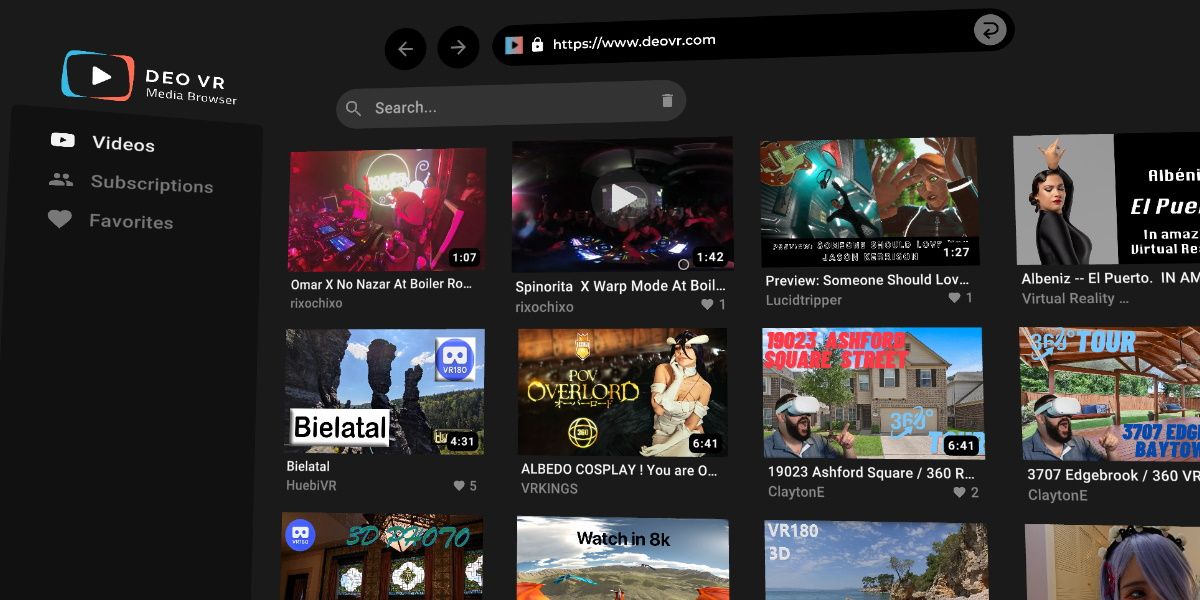Open the Watch in 8k thumbnail

(623, 558)
